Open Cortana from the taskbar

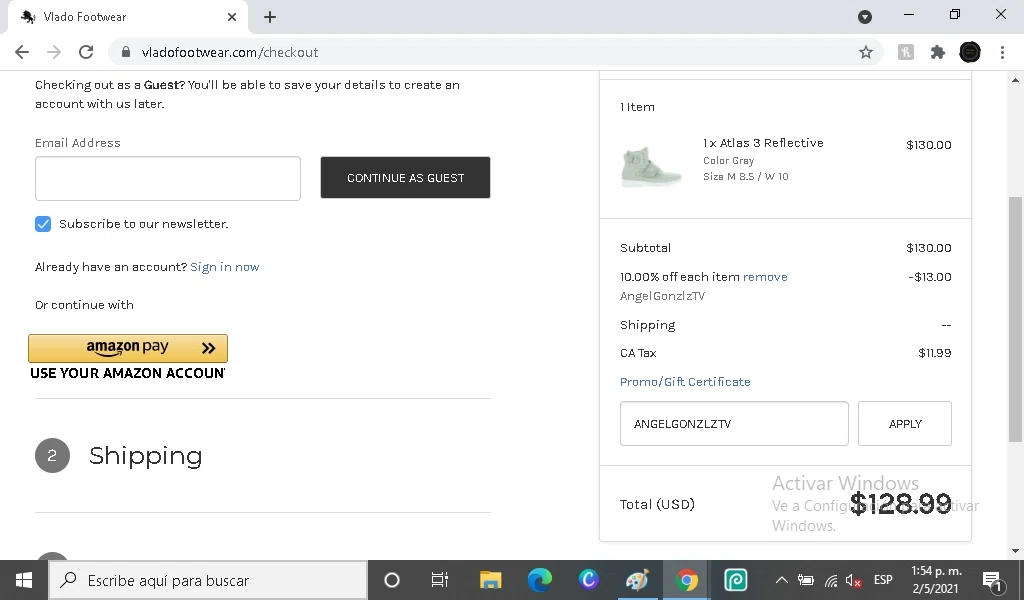[x=392, y=580]
